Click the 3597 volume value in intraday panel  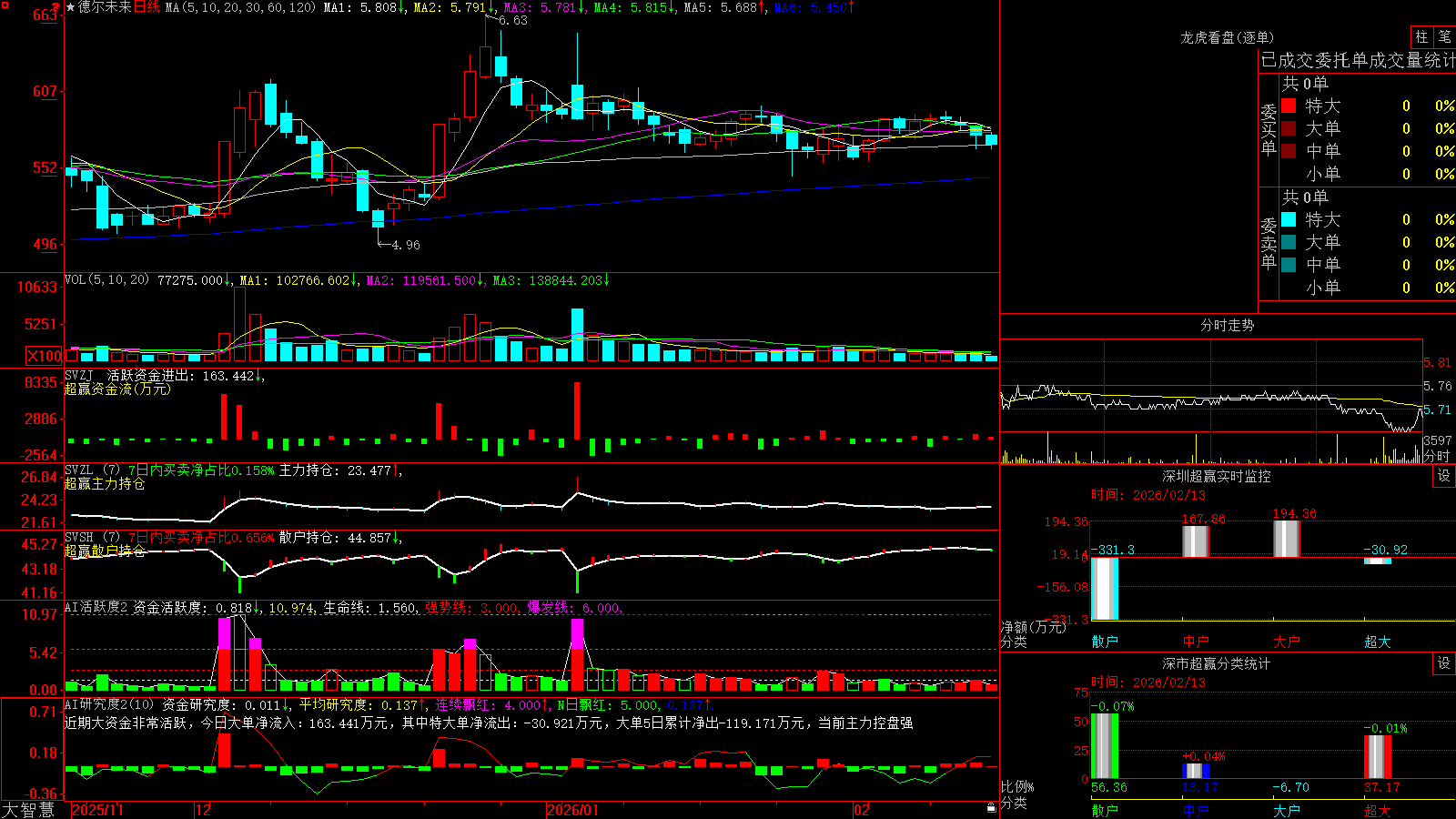(x=1437, y=440)
